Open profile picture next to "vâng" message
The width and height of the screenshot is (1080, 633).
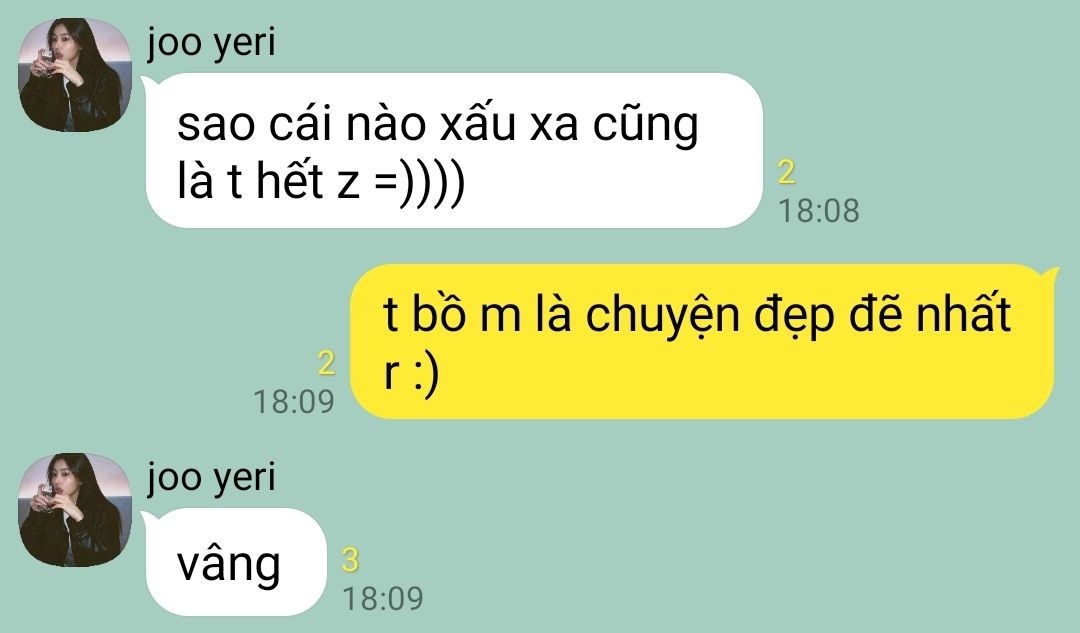pyautogui.click(x=74, y=510)
